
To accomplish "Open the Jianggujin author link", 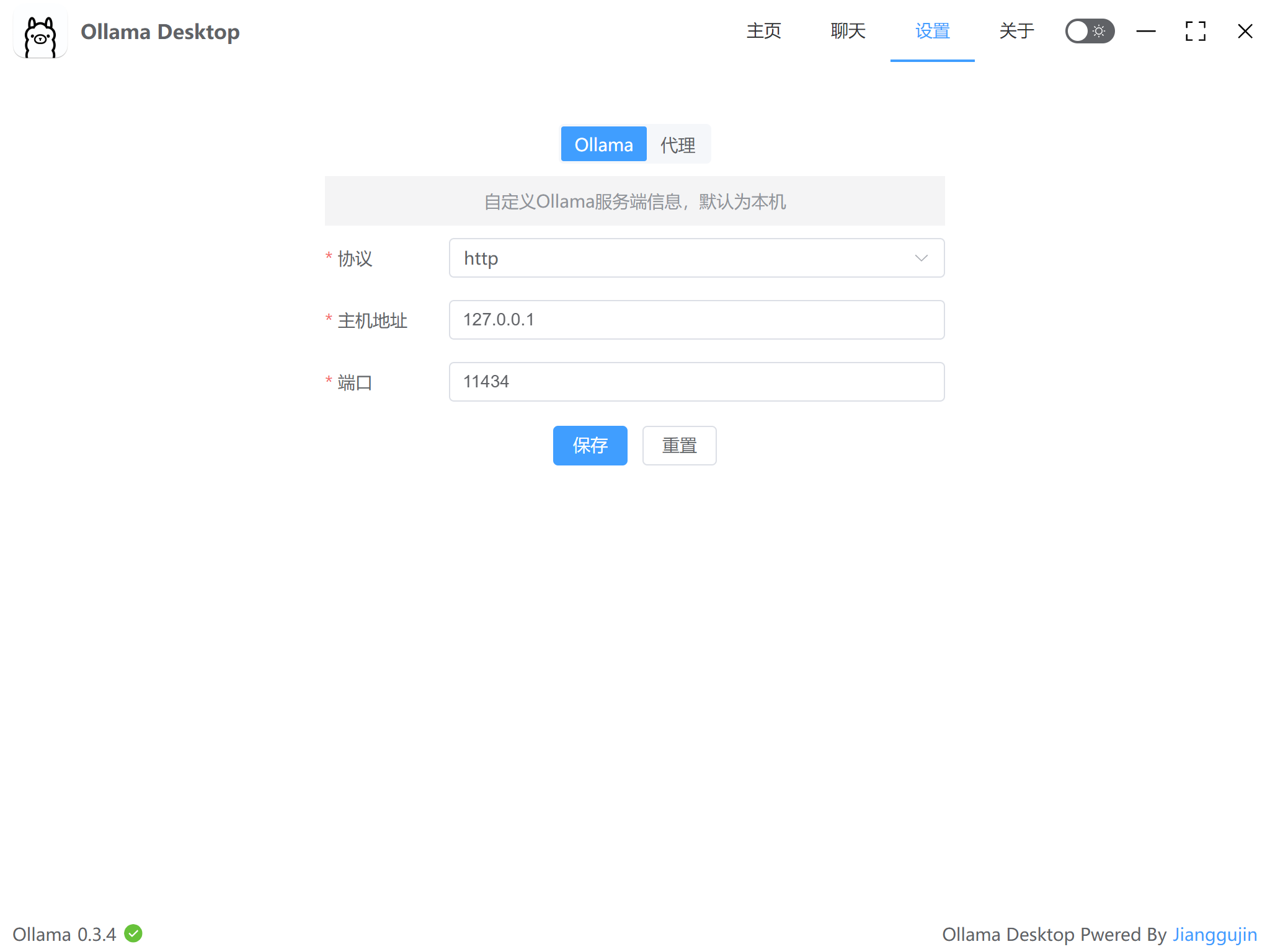I will coord(1214,934).
